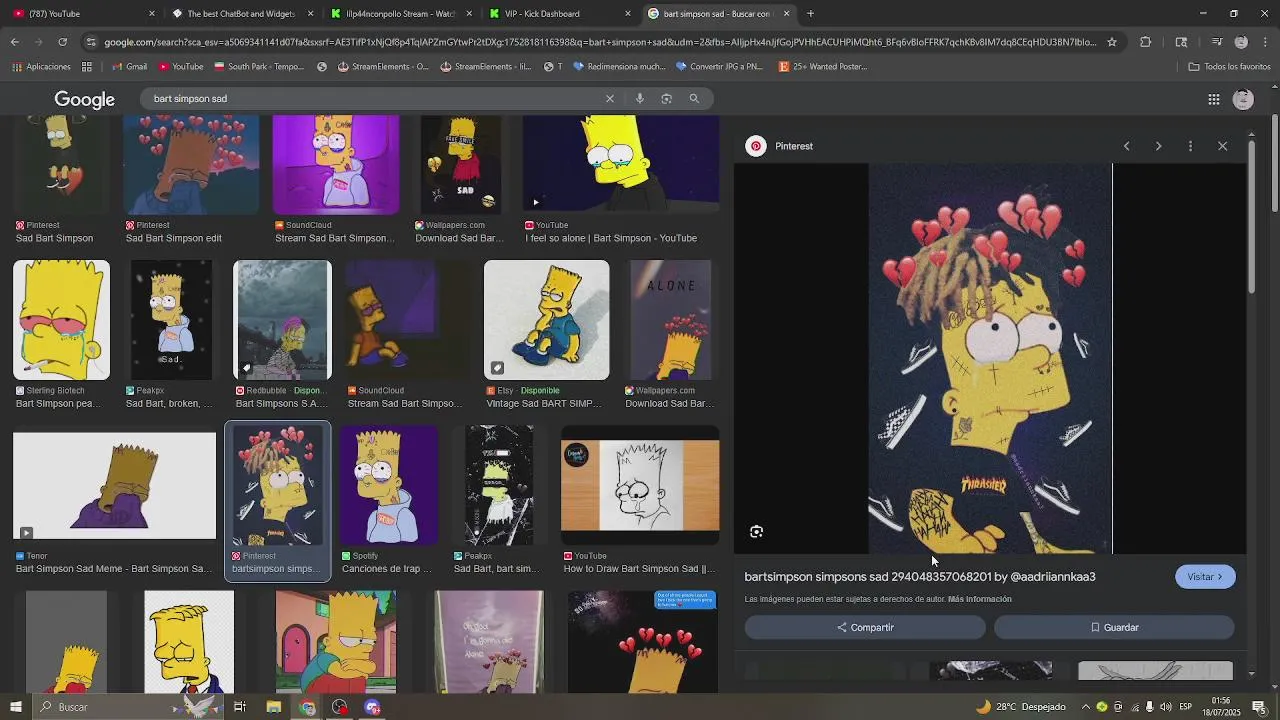Viewport: 1280px width, 720px height.
Task: Open Redbubble Bart Simpsons thumbnail
Action: [x=282, y=320]
